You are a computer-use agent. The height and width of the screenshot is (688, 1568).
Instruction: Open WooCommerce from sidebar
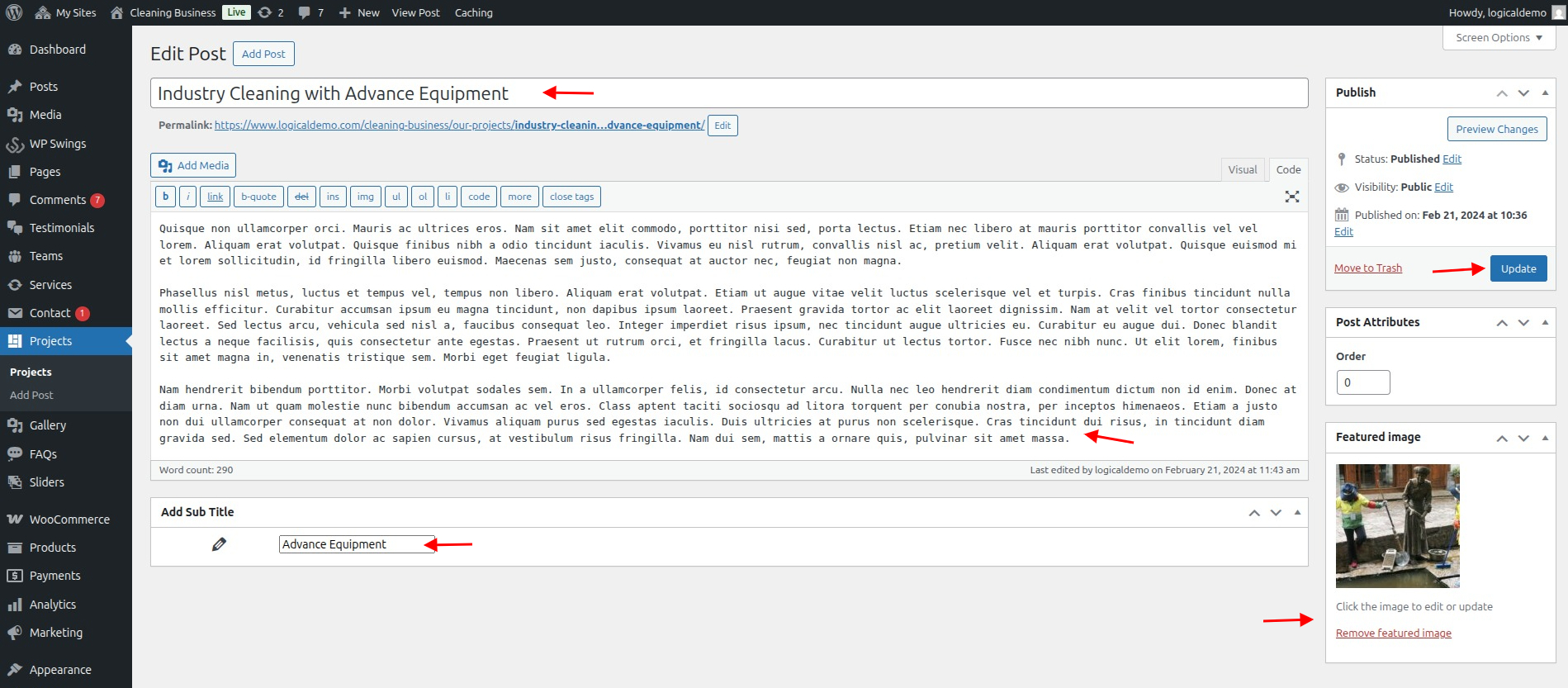(x=69, y=520)
